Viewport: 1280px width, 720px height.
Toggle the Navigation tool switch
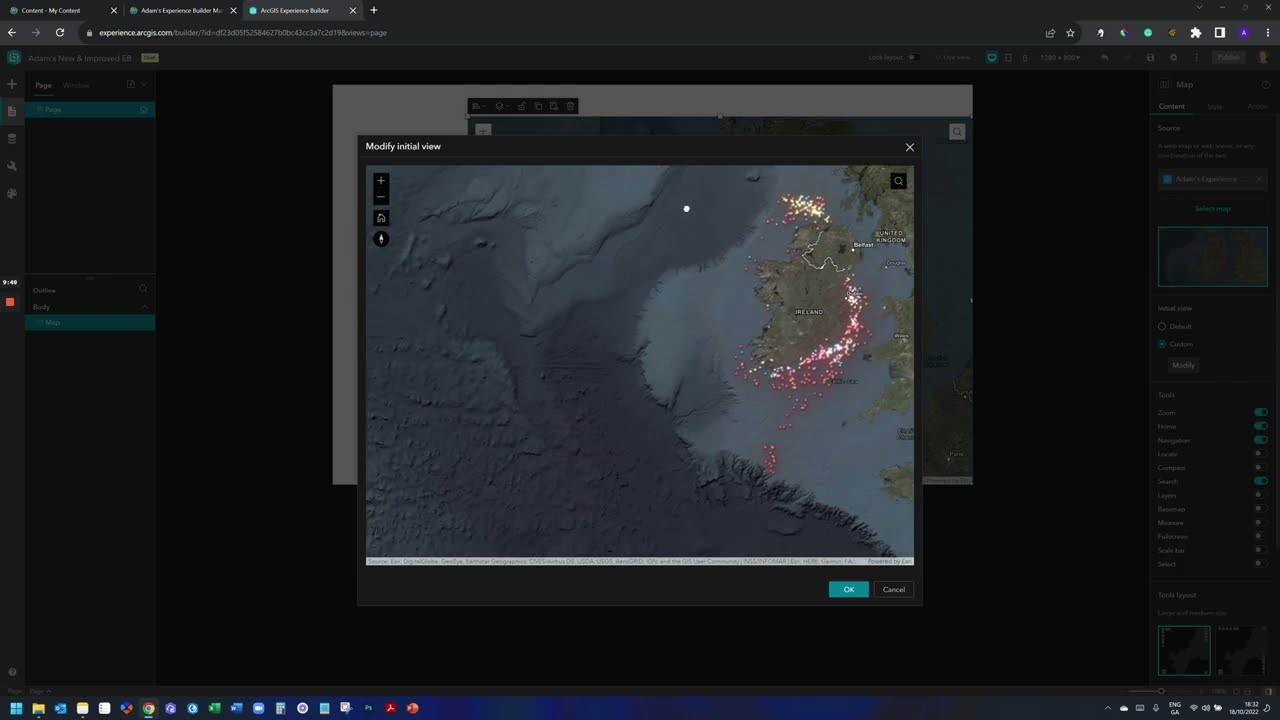coord(1261,440)
